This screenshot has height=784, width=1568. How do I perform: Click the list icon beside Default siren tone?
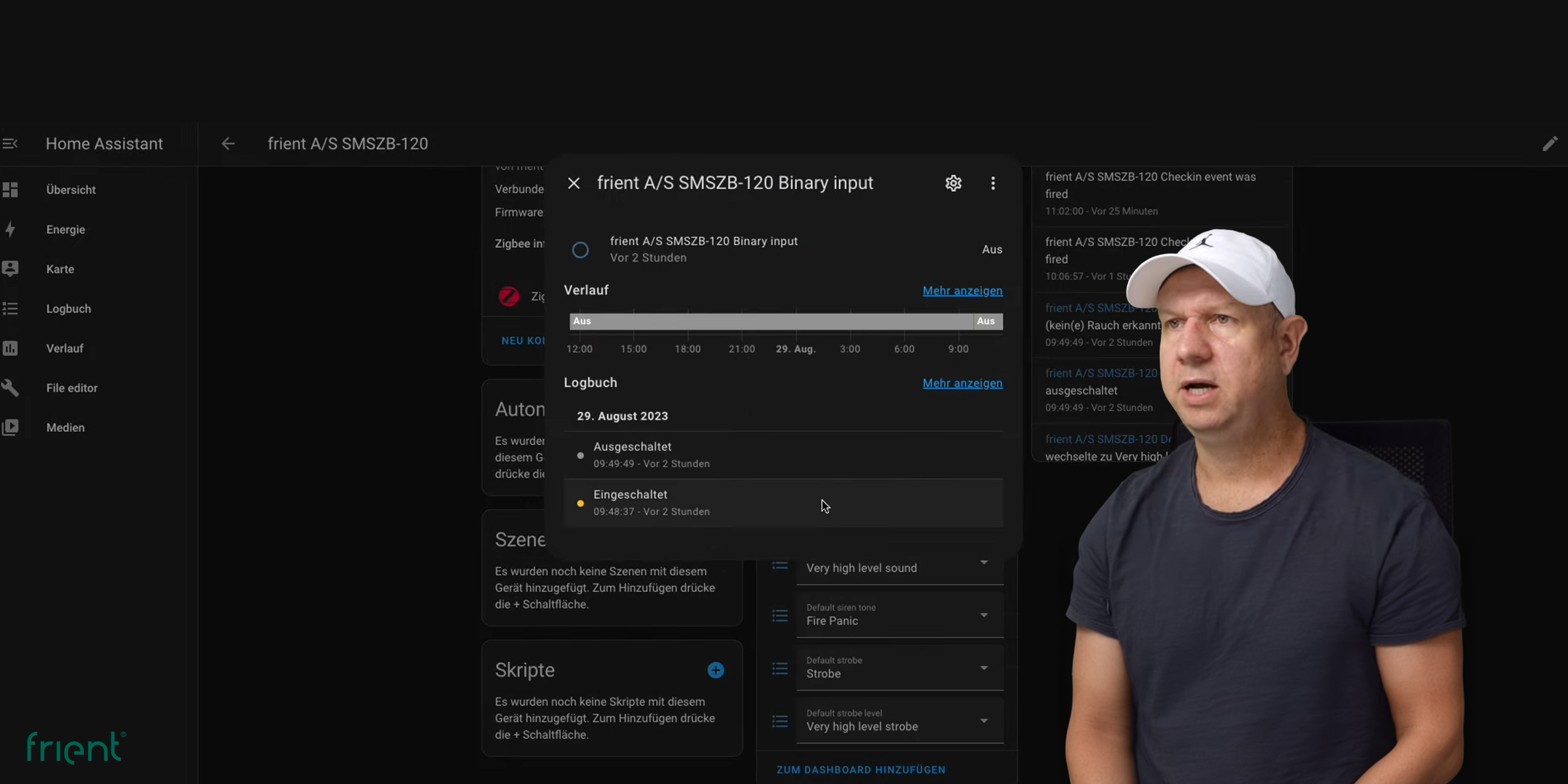780,615
